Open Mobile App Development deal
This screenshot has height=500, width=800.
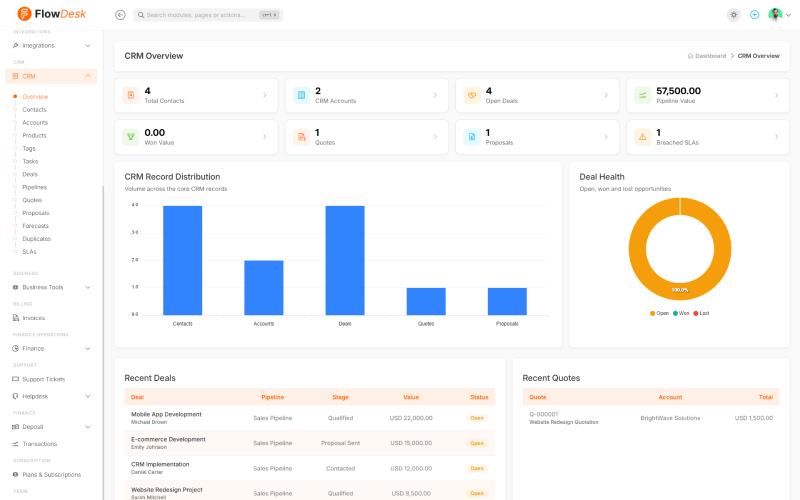(166, 414)
